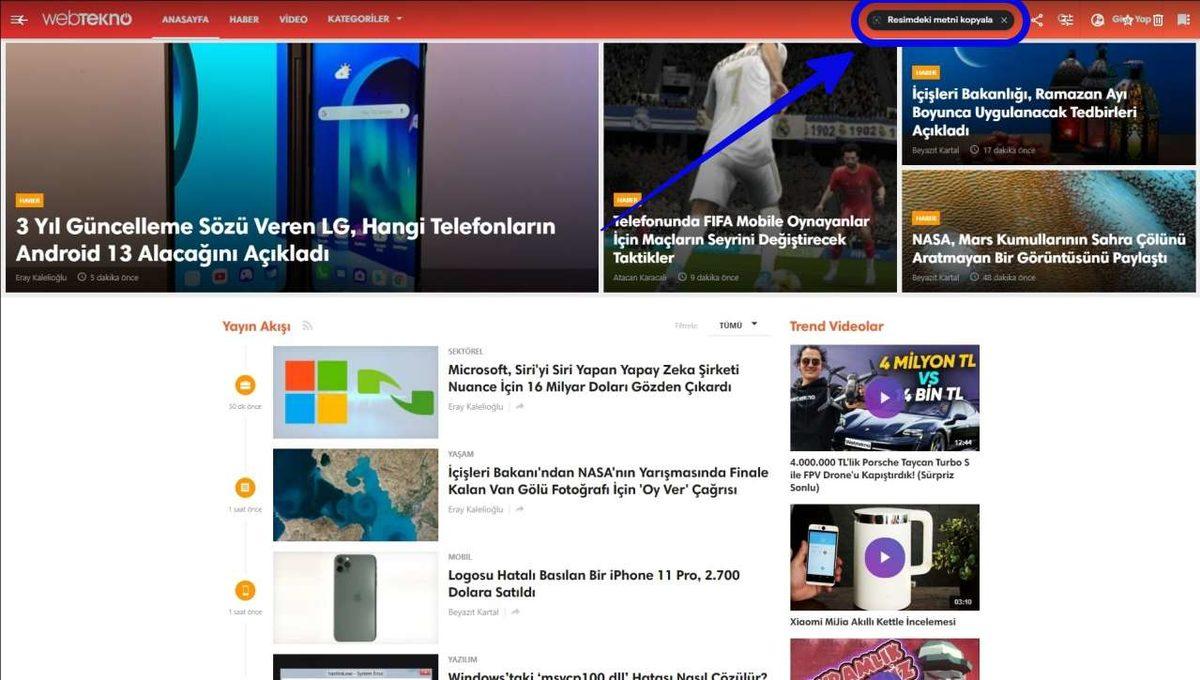The width and height of the screenshot is (1200, 680).
Task: Click the bookmark icon at top right
Action: click(1127, 19)
